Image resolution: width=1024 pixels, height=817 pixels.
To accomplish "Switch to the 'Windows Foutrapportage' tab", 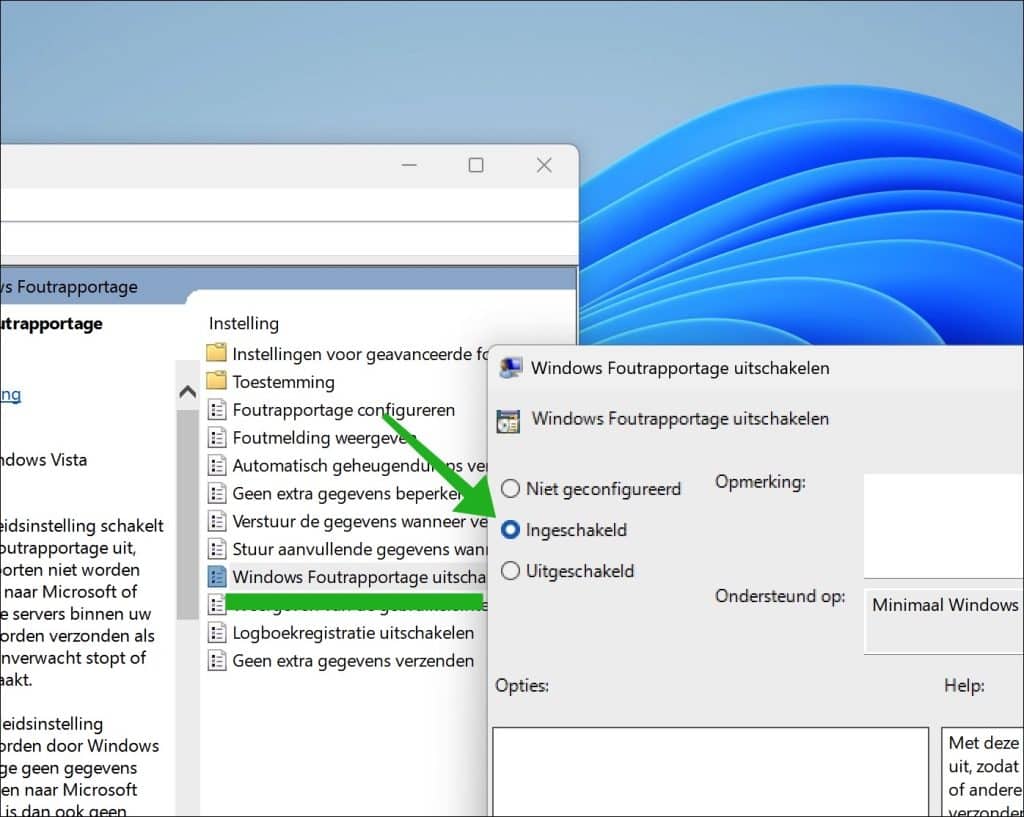I will pyautogui.click(x=70, y=286).
